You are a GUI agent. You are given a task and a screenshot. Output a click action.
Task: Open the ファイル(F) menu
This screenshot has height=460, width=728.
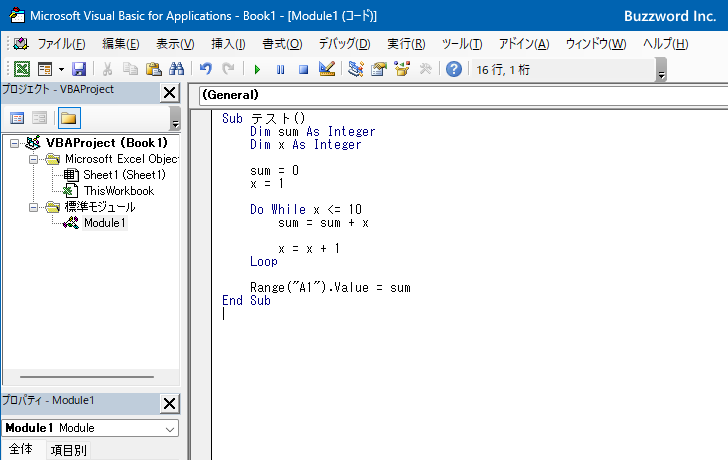(x=61, y=44)
